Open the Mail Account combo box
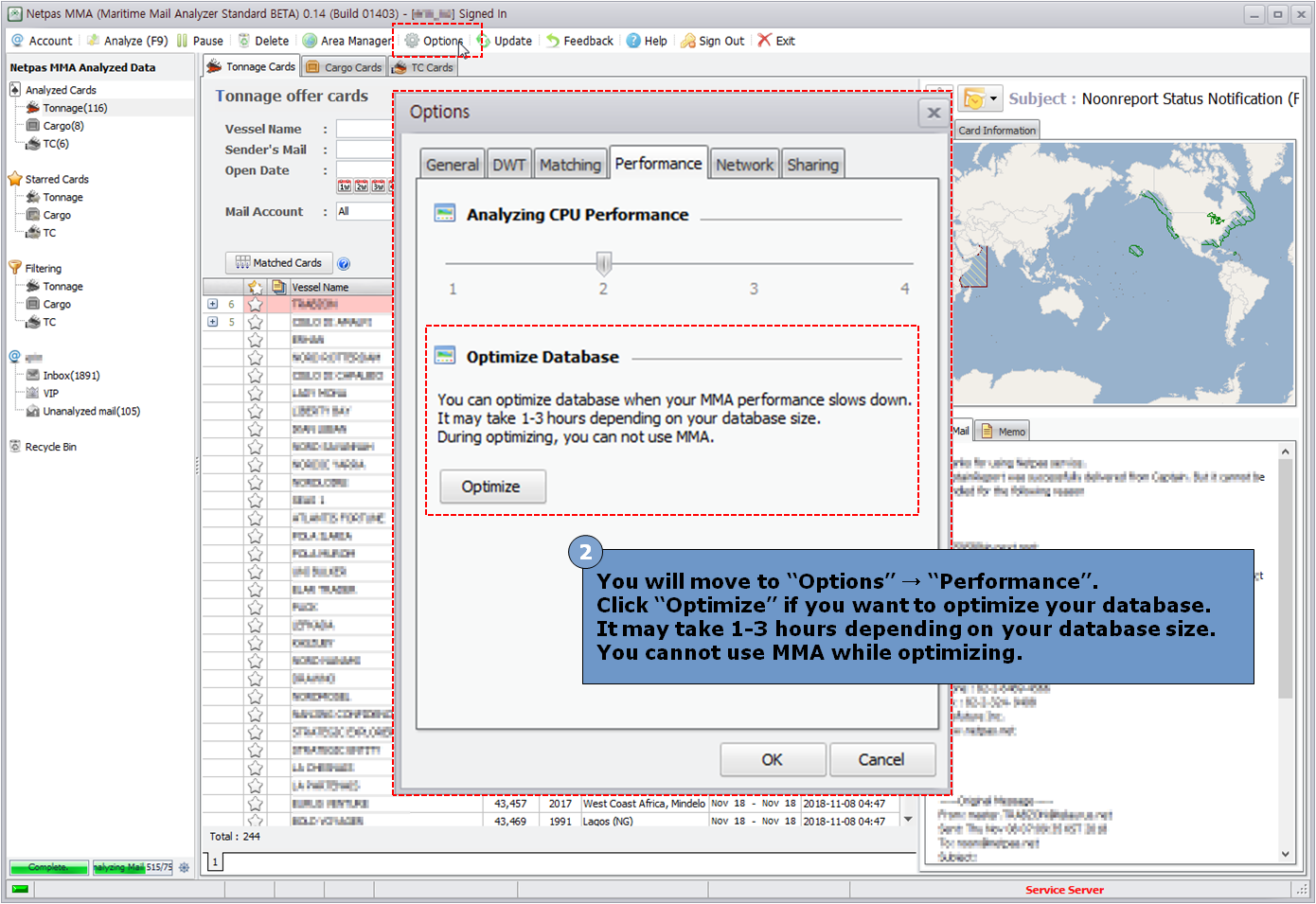Image resolution: width=1316 pixels, height=904 pixels. (x=365, y=211)
